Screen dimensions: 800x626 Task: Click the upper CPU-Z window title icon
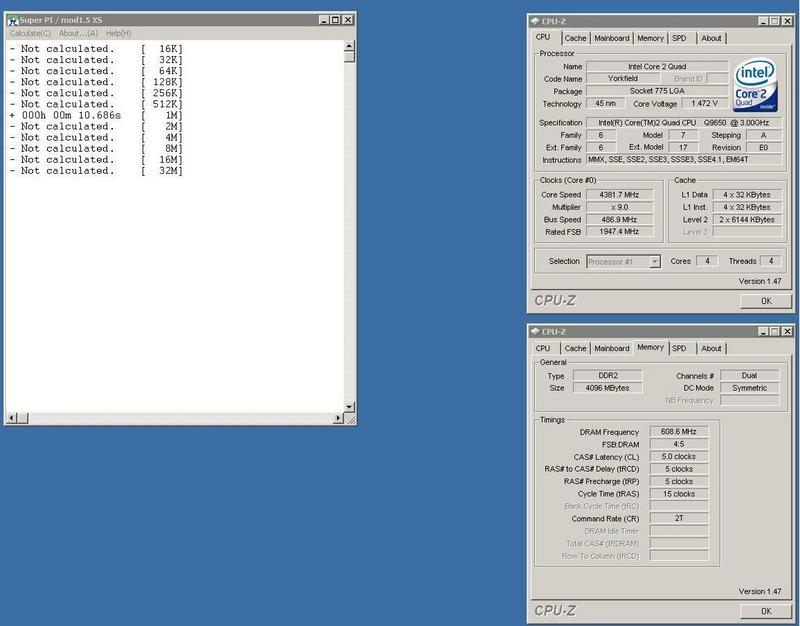point(535,21)
